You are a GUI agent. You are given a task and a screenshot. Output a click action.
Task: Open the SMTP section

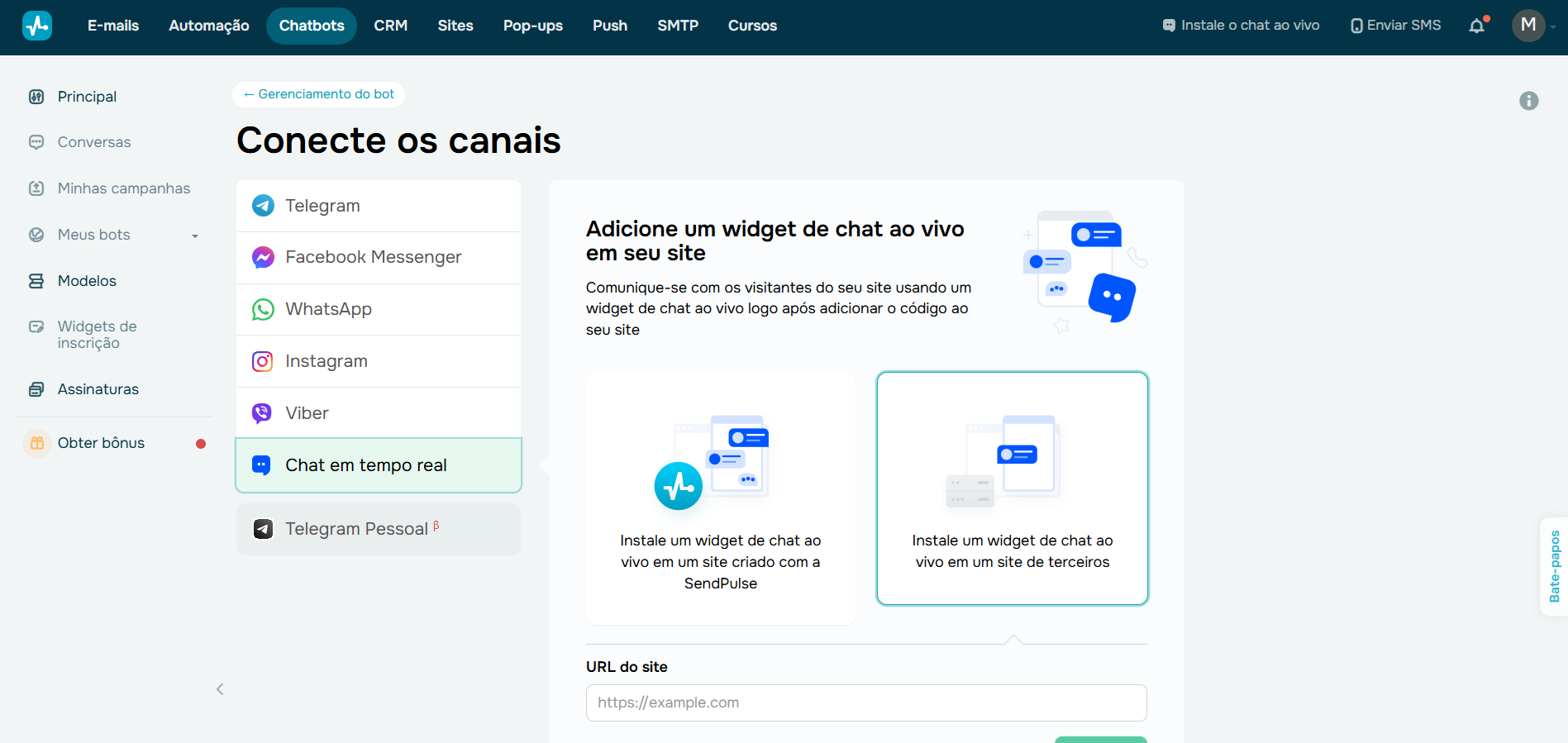[x=678, y=26]
